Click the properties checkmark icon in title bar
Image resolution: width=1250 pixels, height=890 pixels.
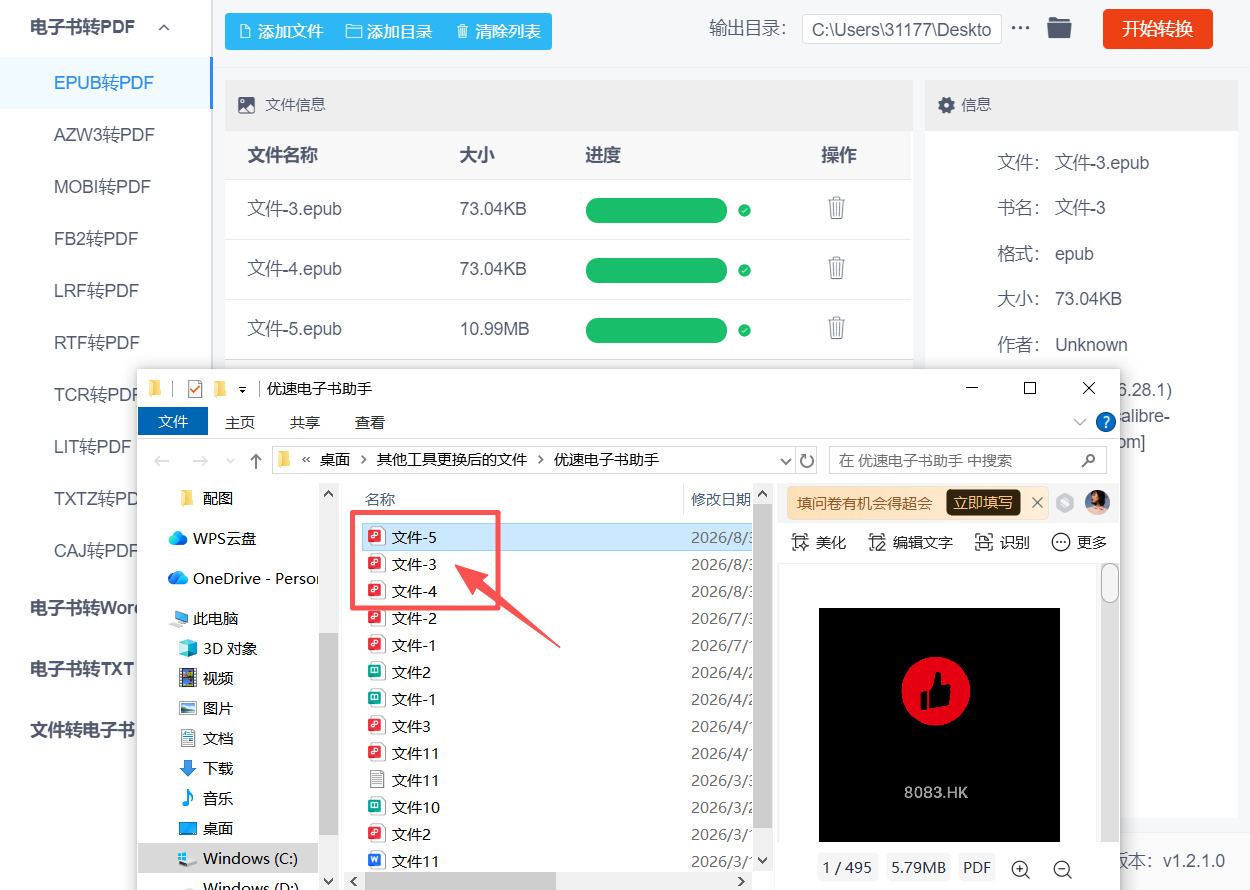coord(195,389)
